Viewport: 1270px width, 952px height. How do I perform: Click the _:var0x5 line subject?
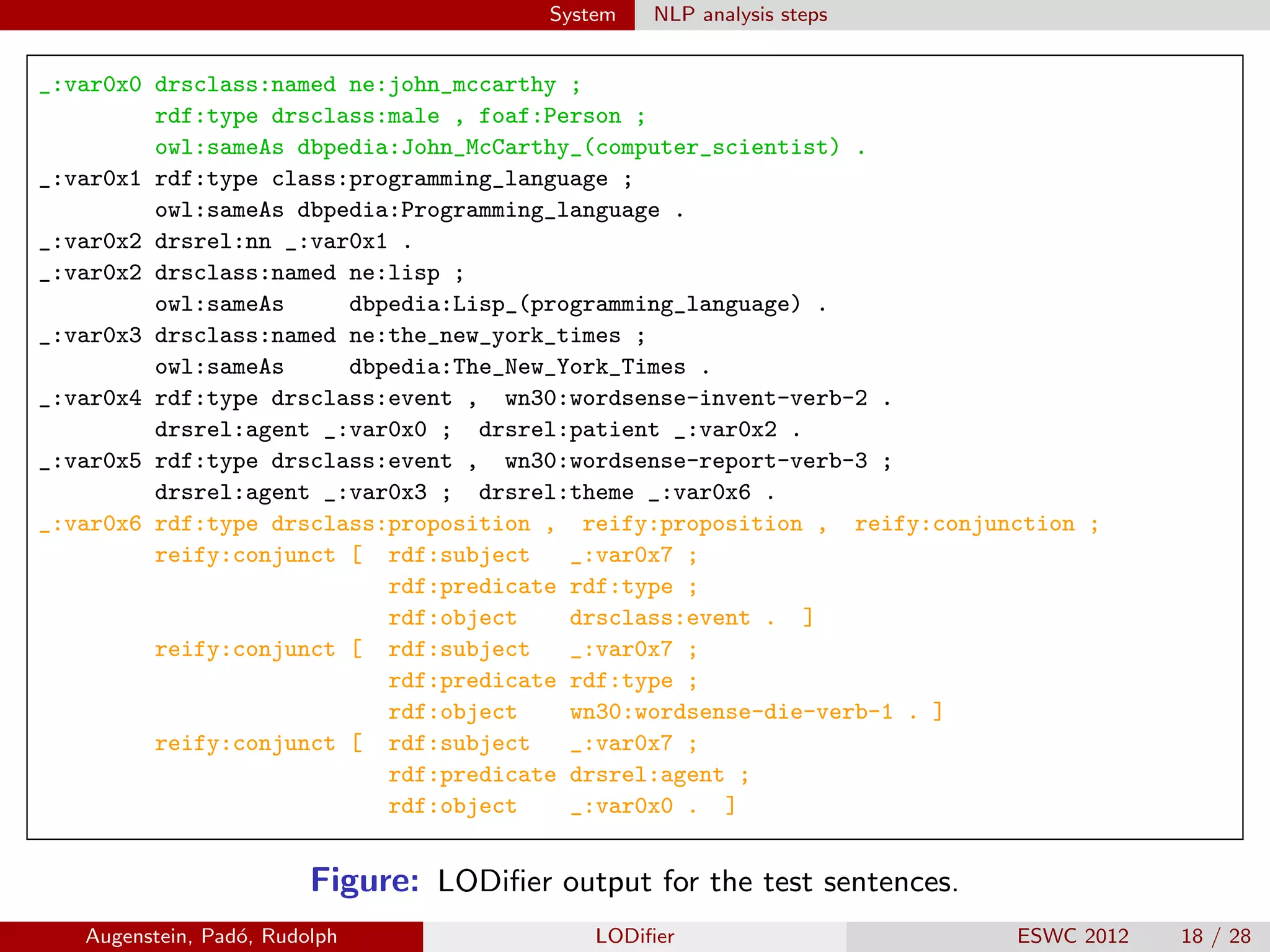click(91, 461)
